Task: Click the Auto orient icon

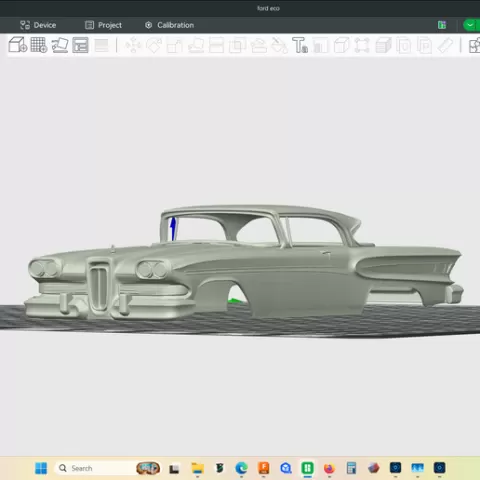Action: click(x=60, y=45)
